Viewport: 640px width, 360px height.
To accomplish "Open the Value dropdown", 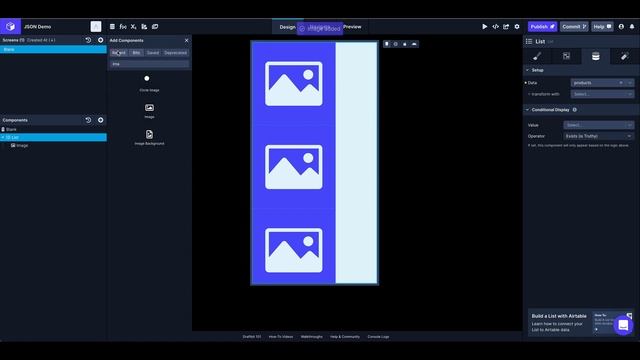I will (x=599, y=125).
